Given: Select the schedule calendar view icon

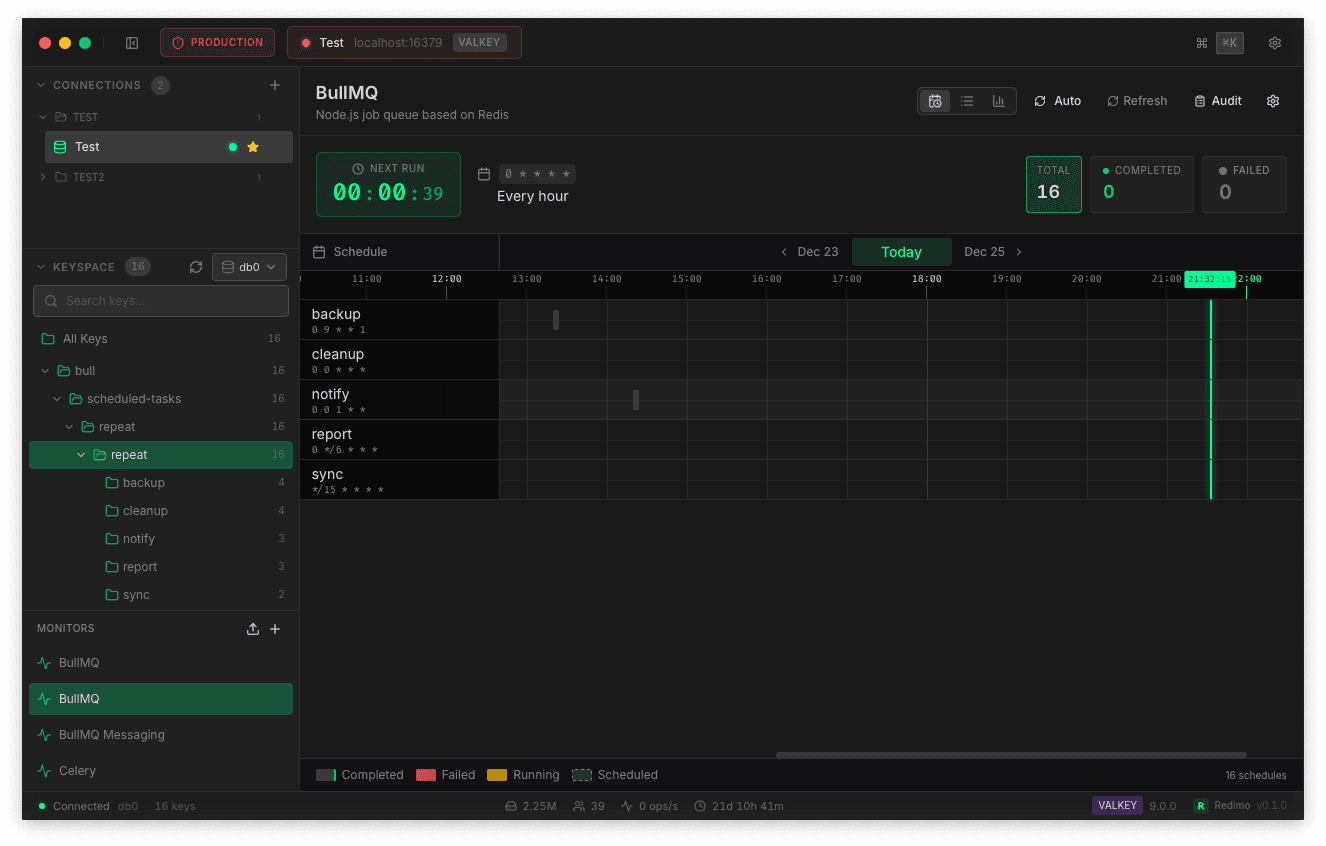Looking at the screenshot, I should [935, 100].
